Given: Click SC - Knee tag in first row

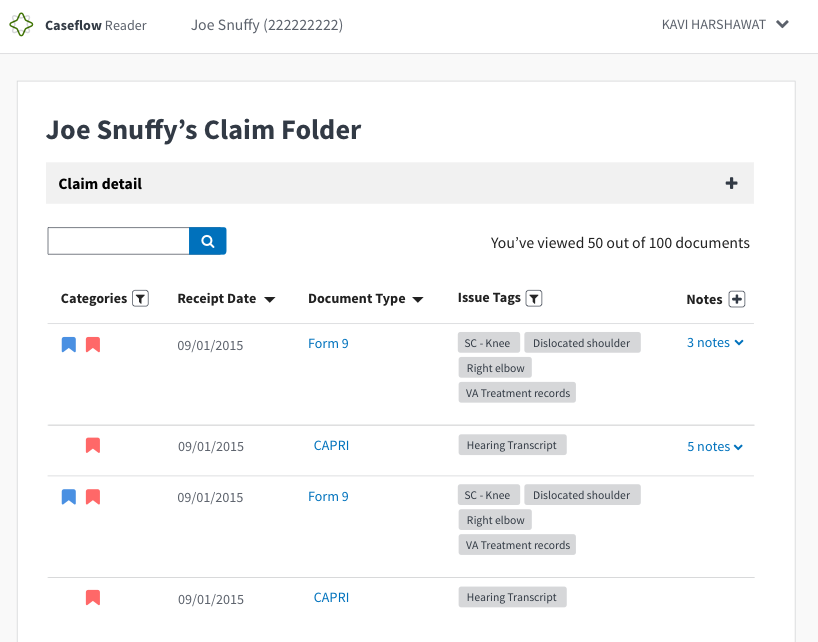Looking at the screenshot, I should coord(489,343).
